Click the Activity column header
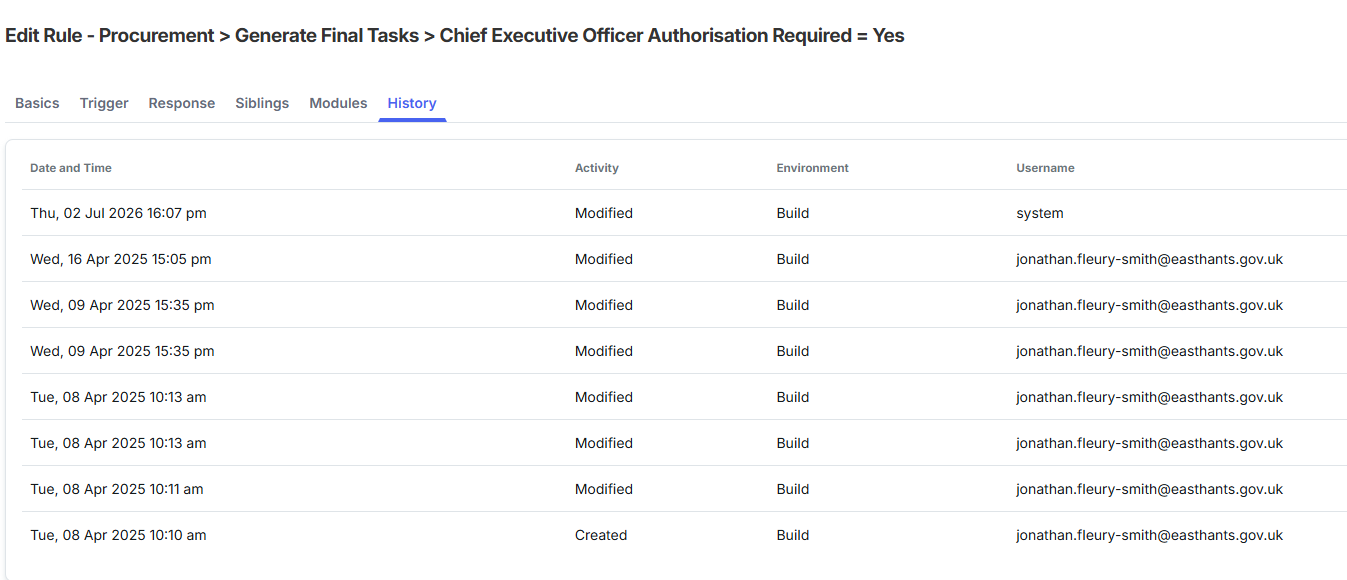This screenshot has height=580, width=1347. click(x=597, y=168)
